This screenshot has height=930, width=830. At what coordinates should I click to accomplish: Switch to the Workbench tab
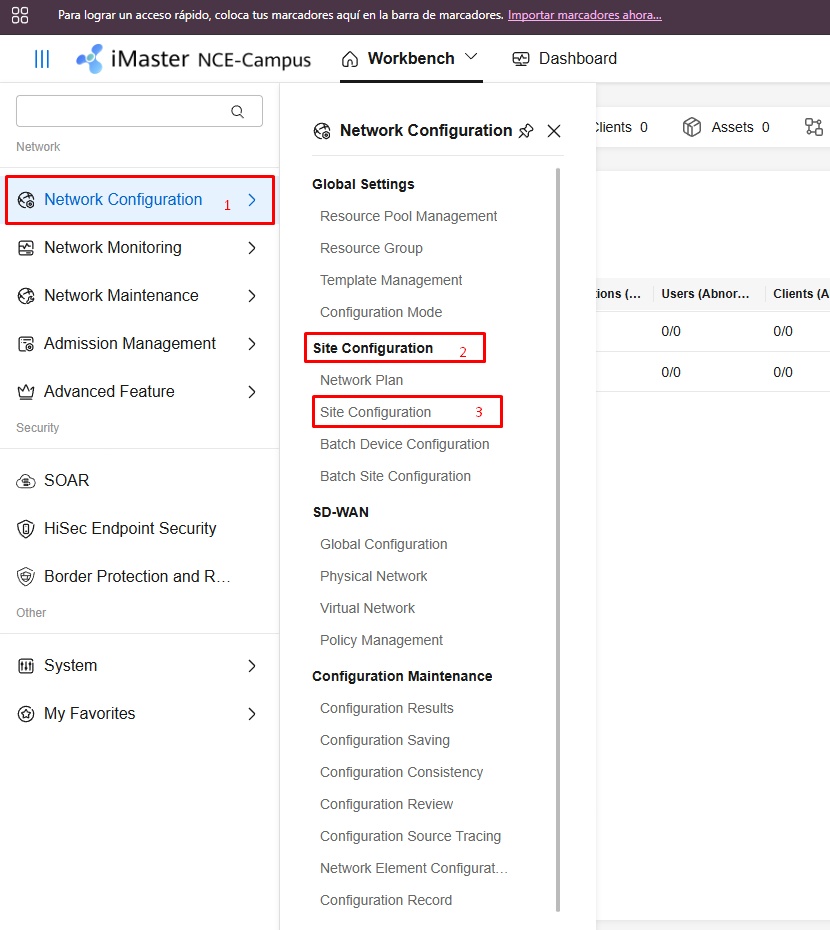coord(411,59)
